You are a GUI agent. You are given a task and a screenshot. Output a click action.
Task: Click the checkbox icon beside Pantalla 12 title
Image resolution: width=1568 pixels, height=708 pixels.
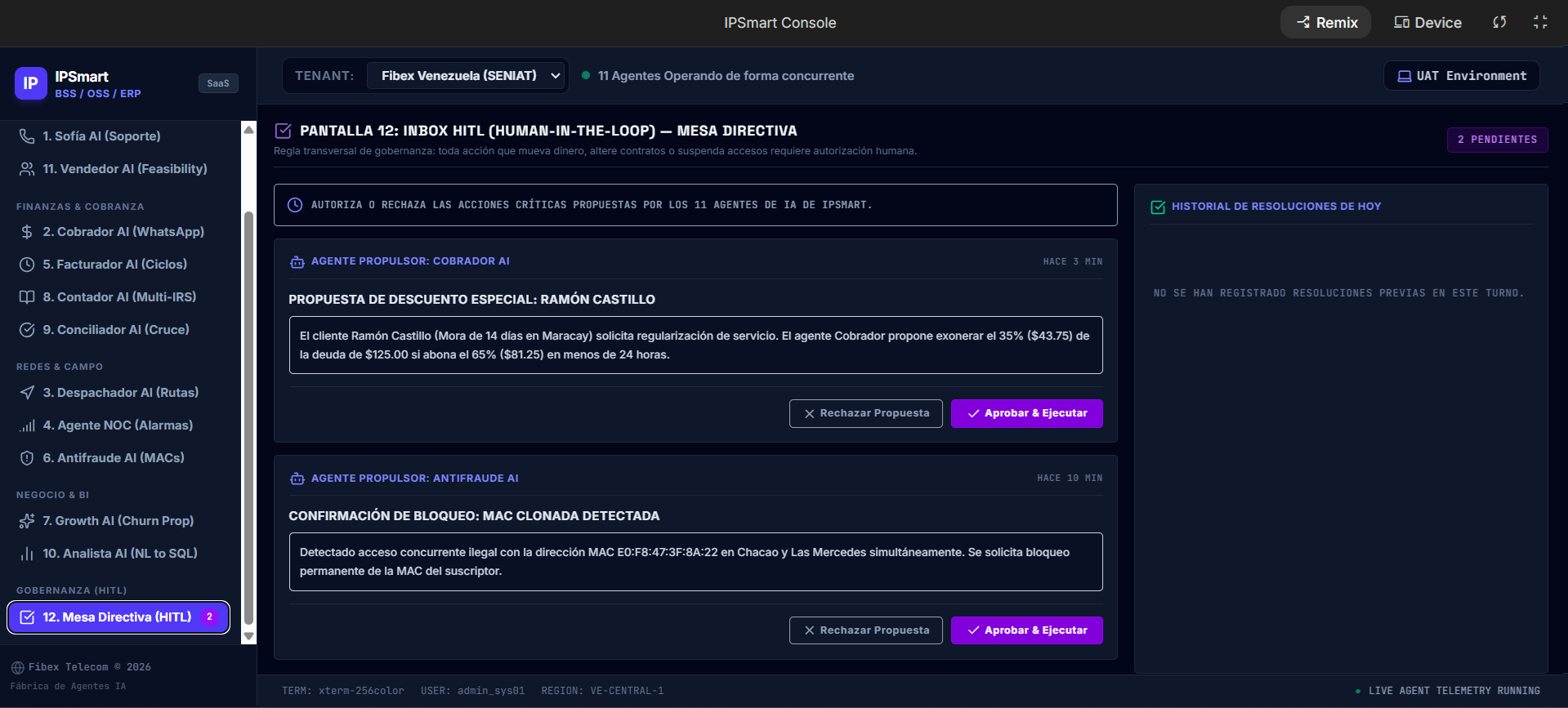pos(284,131)
